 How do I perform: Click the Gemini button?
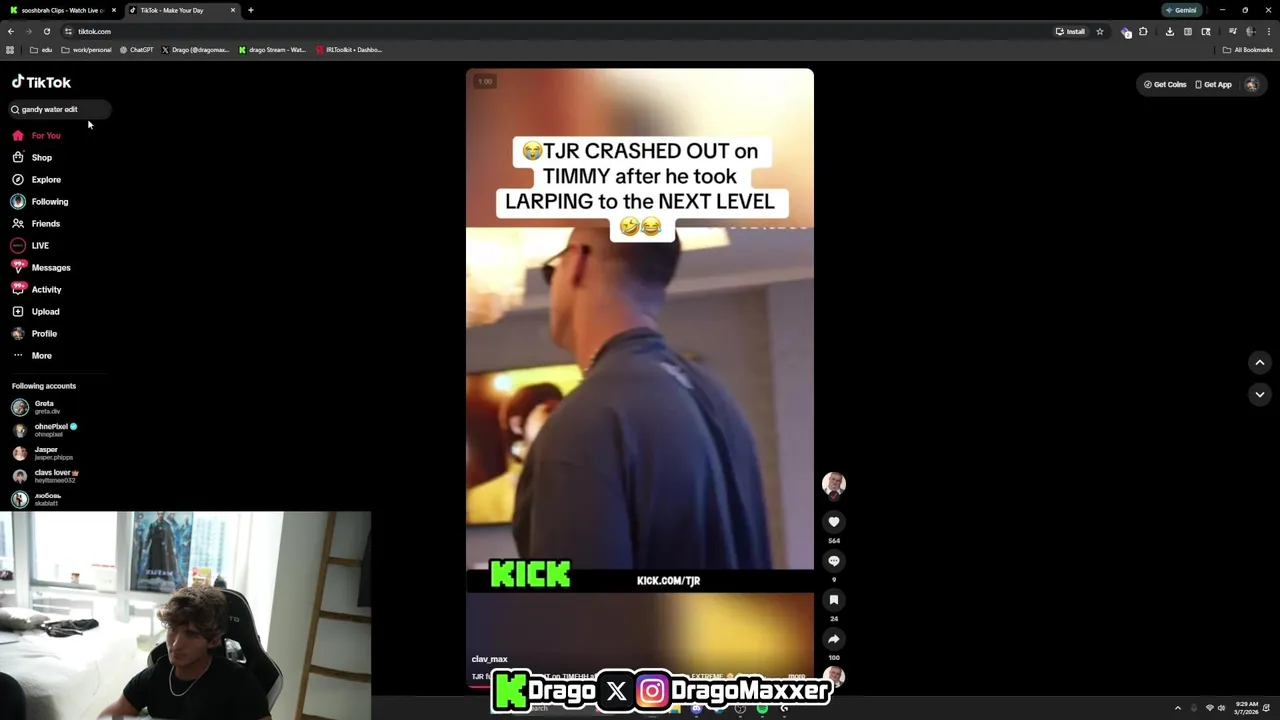tap(1181, 10)
